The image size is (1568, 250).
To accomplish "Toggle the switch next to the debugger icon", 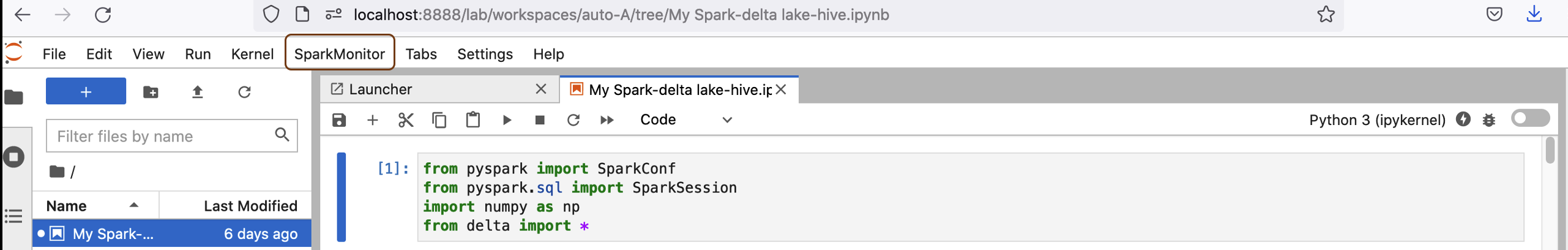I will coord(1529,118).
